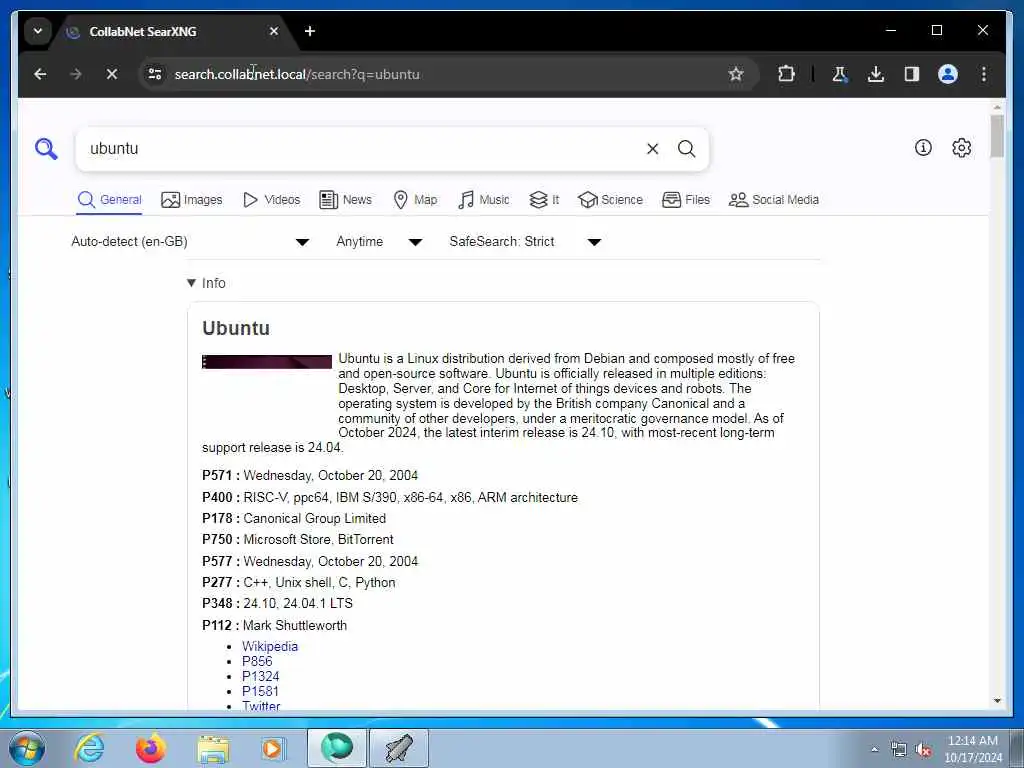
Task: Go back with the browser back arrow
Action: click(x=40, y=74)
